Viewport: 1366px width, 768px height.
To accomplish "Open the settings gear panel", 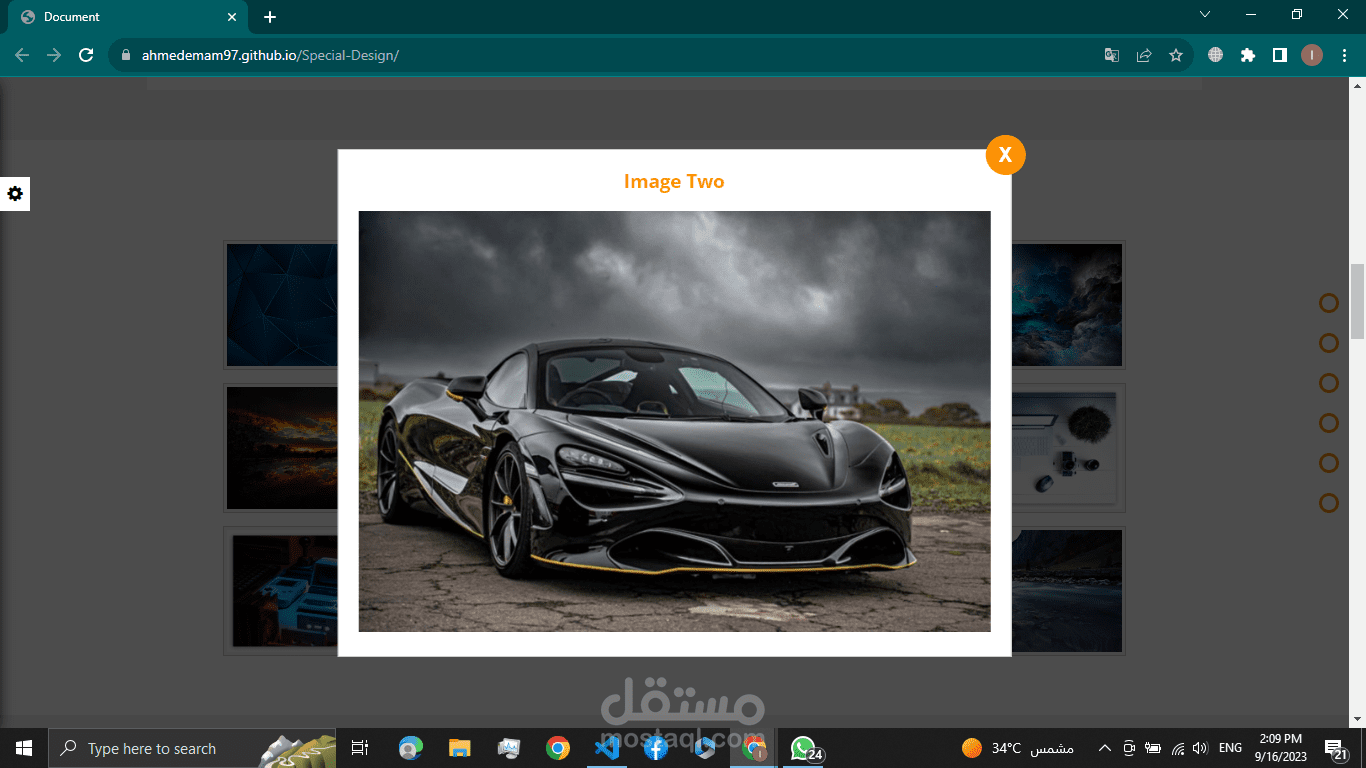I will pyautogui.click(x=15, y=194).
